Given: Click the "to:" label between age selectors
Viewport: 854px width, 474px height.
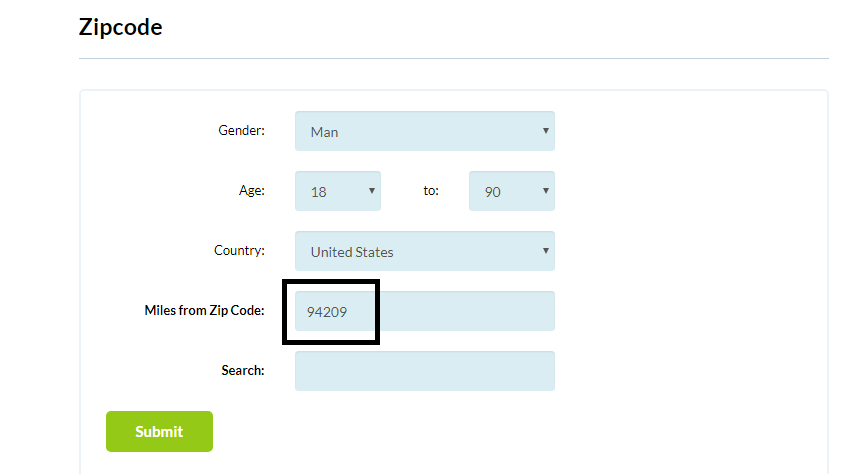Looking at the screenshot, I should tap(431, 191).
